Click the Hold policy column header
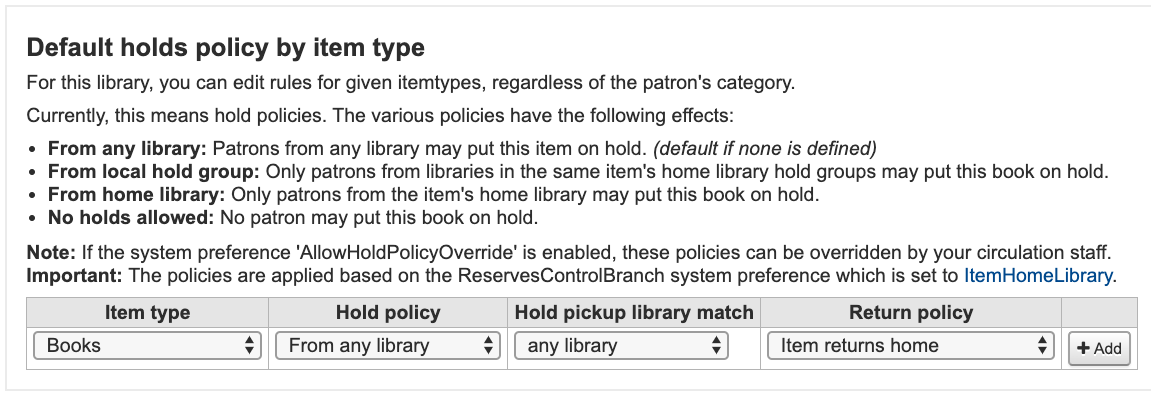The width and height of the screenshot is (1151, 399). (x=388, y=313)
